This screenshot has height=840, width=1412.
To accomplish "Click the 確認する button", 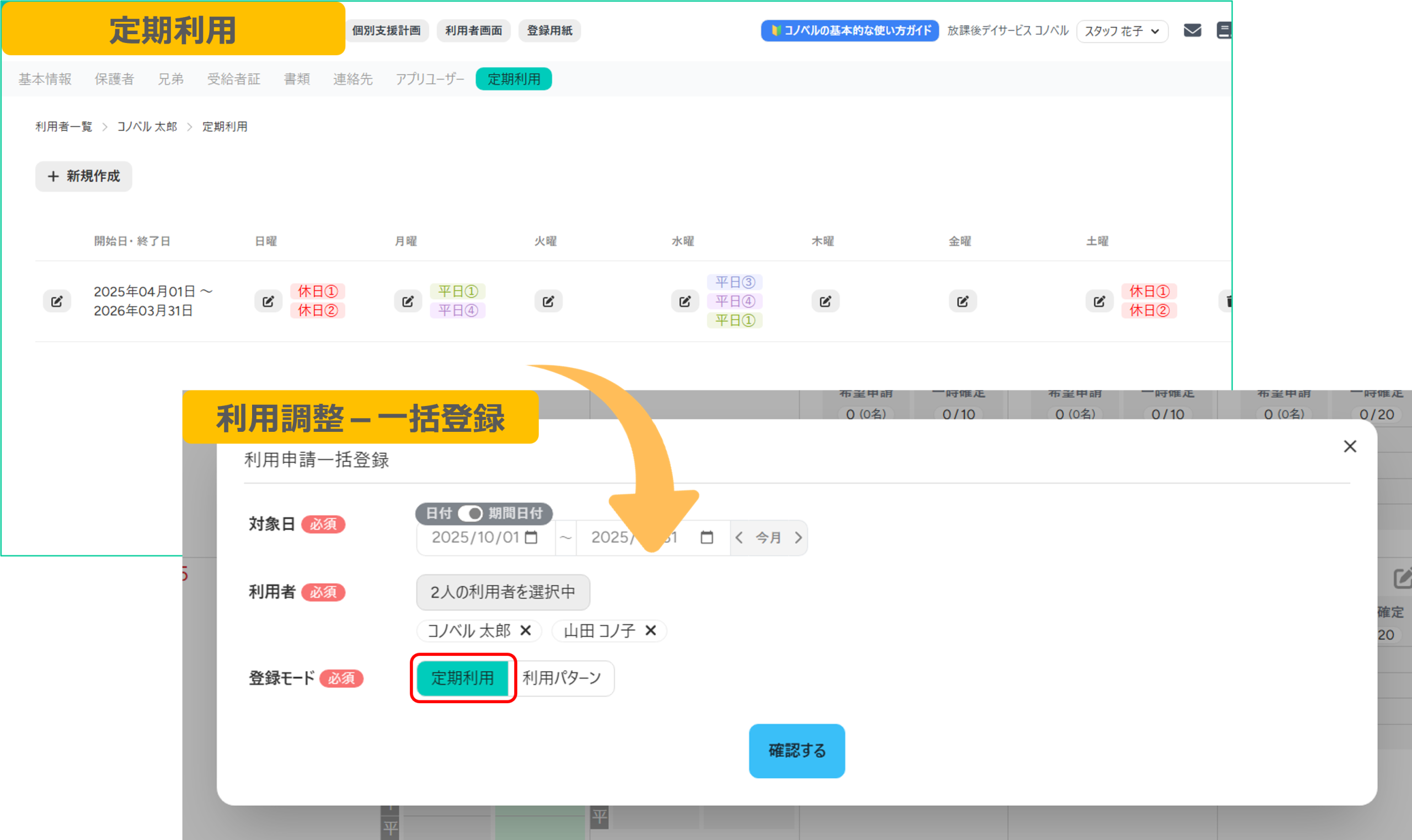I will pos(796,751).
